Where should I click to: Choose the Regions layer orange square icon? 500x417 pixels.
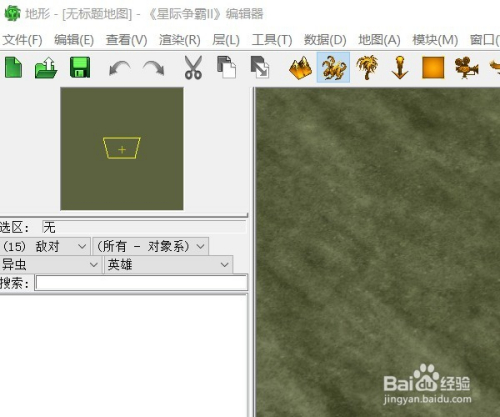[x=433, y=67]
